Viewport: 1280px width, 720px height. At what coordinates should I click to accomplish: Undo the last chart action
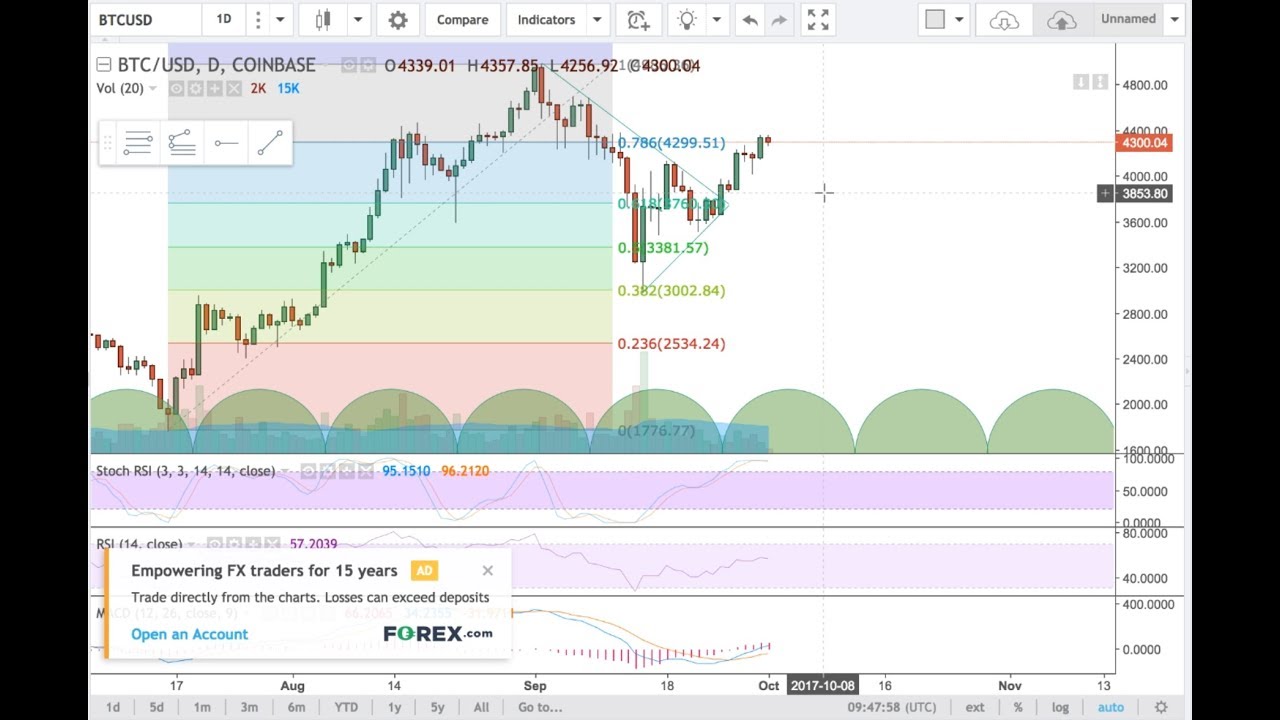click(x=750, y=20)
